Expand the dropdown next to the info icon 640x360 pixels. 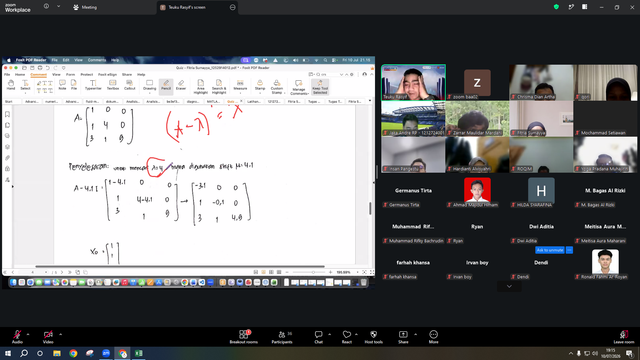(58, 7)
